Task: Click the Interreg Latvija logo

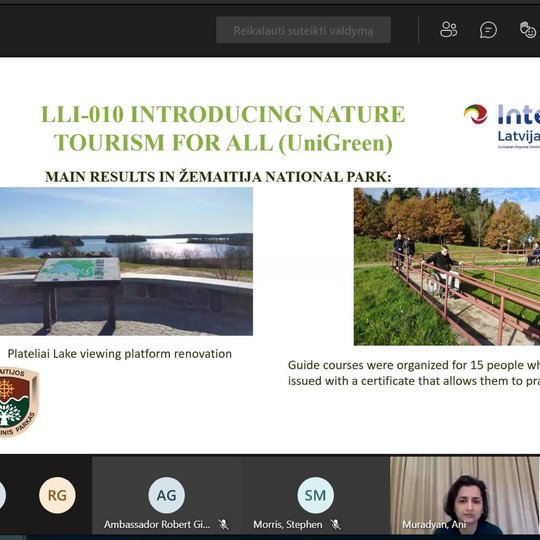Action: [502, 126]
